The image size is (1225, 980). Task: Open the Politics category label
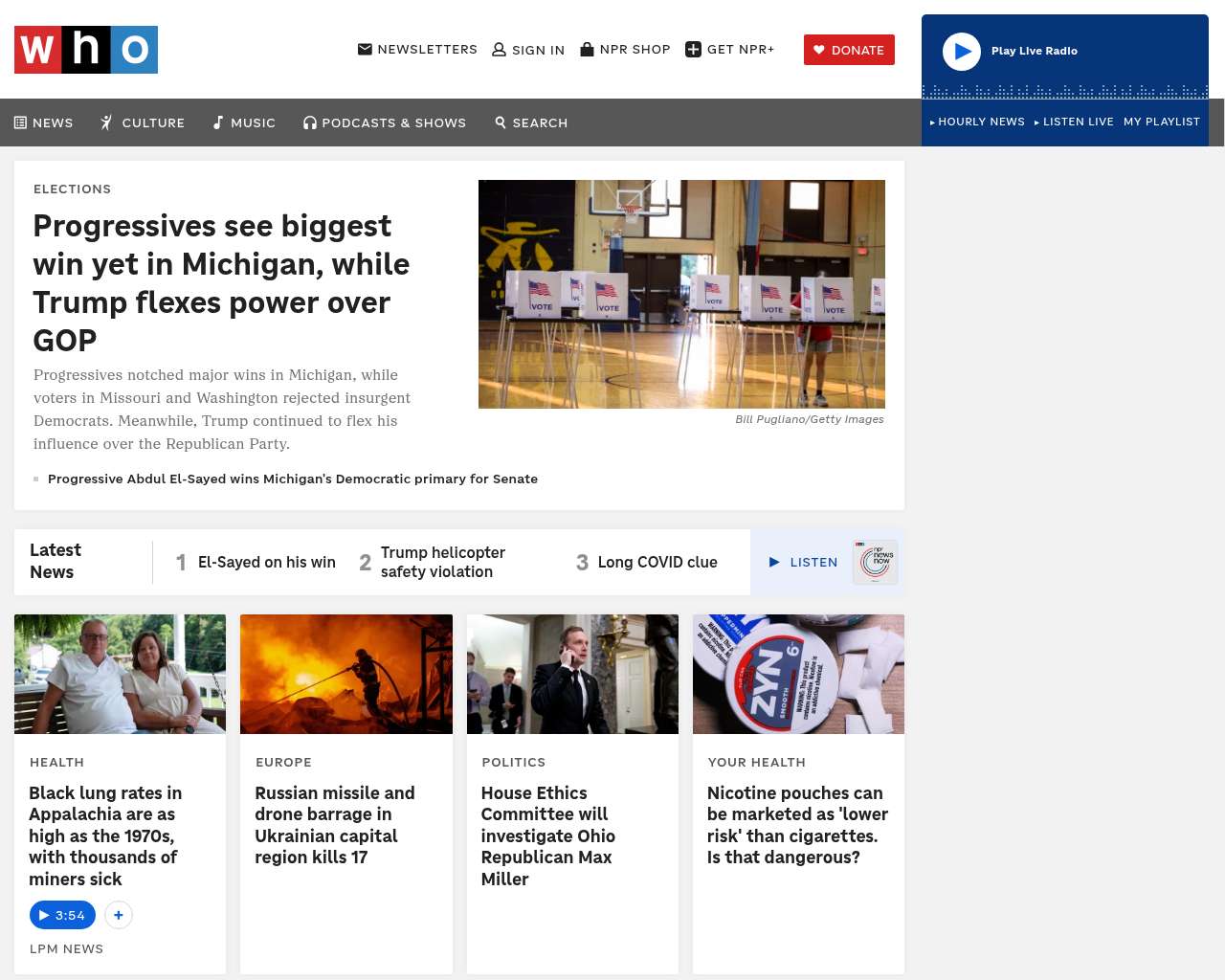514,762
